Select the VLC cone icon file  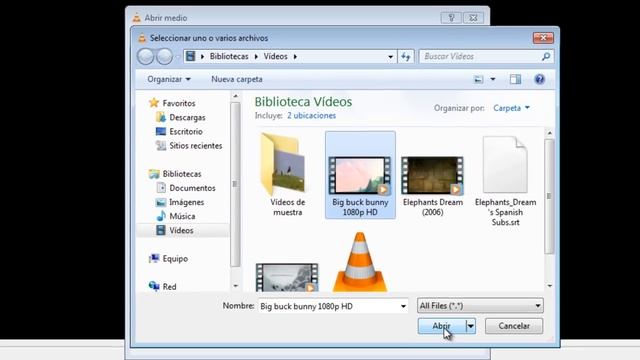pos(360,262)
